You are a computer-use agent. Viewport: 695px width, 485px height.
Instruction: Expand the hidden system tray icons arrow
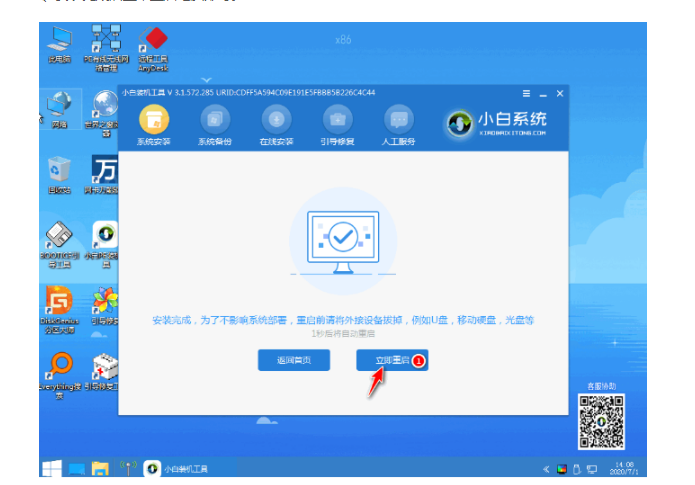(545, 468)
